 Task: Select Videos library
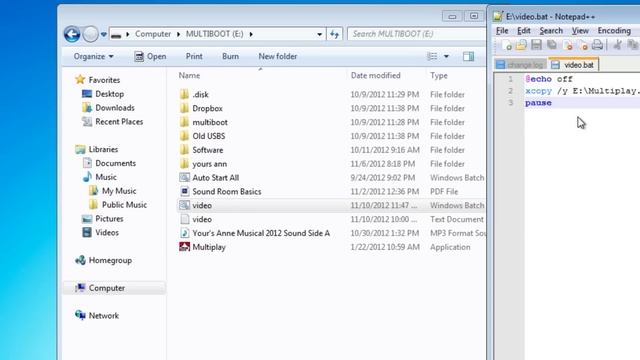(x=107, y=233)
